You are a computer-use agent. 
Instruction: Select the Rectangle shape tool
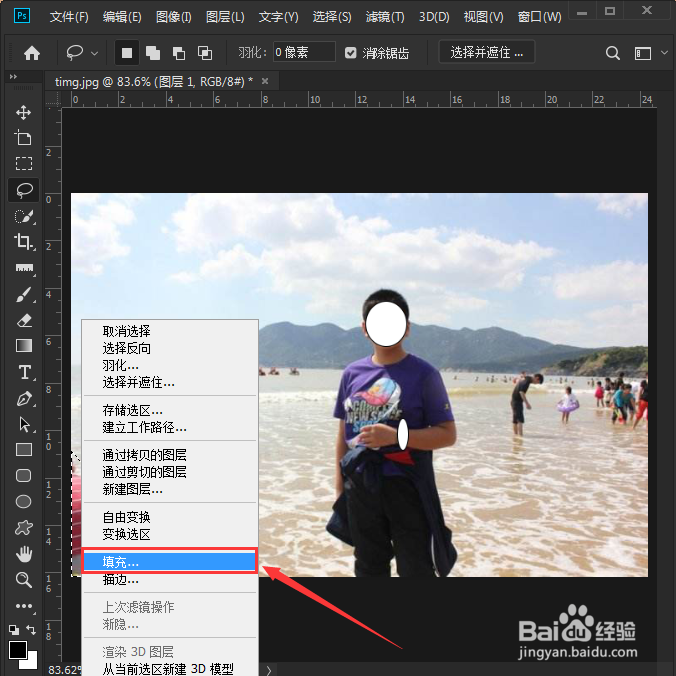click(24, 450)
